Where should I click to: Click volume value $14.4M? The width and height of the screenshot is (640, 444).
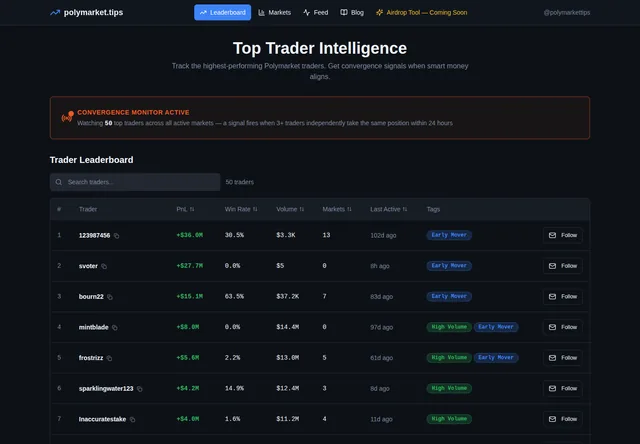pos(288,327)
